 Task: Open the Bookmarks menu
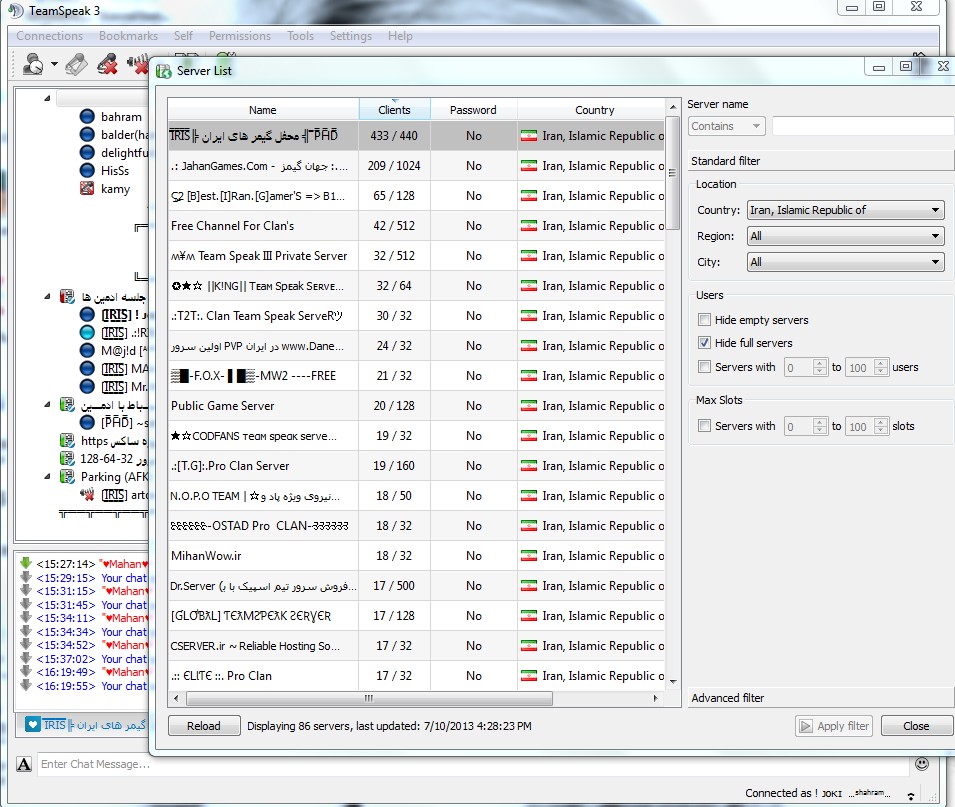(128, 36)
